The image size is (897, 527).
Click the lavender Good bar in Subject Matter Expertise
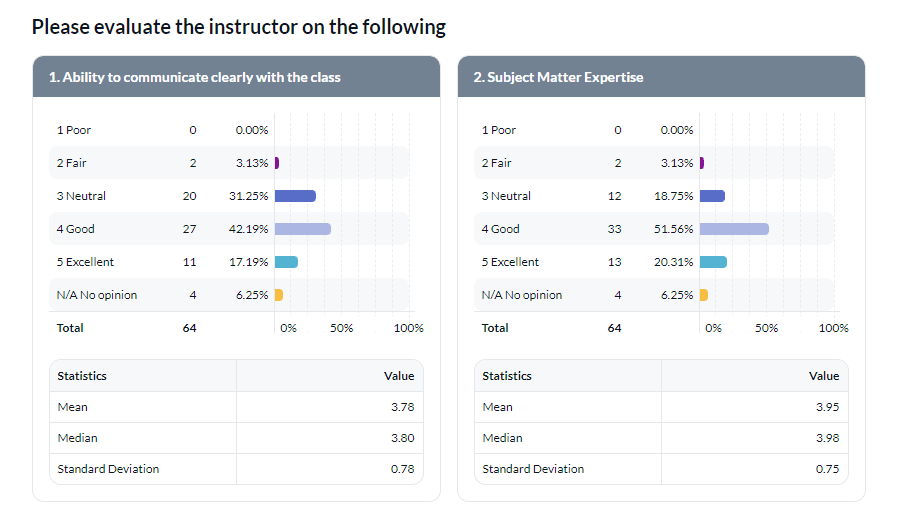pos(734,229)
